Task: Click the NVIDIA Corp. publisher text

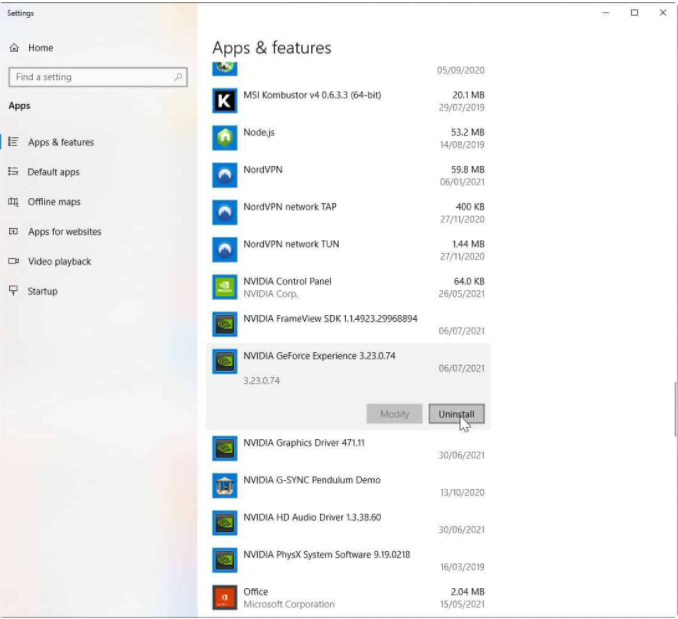Action: tap(271, 294)
